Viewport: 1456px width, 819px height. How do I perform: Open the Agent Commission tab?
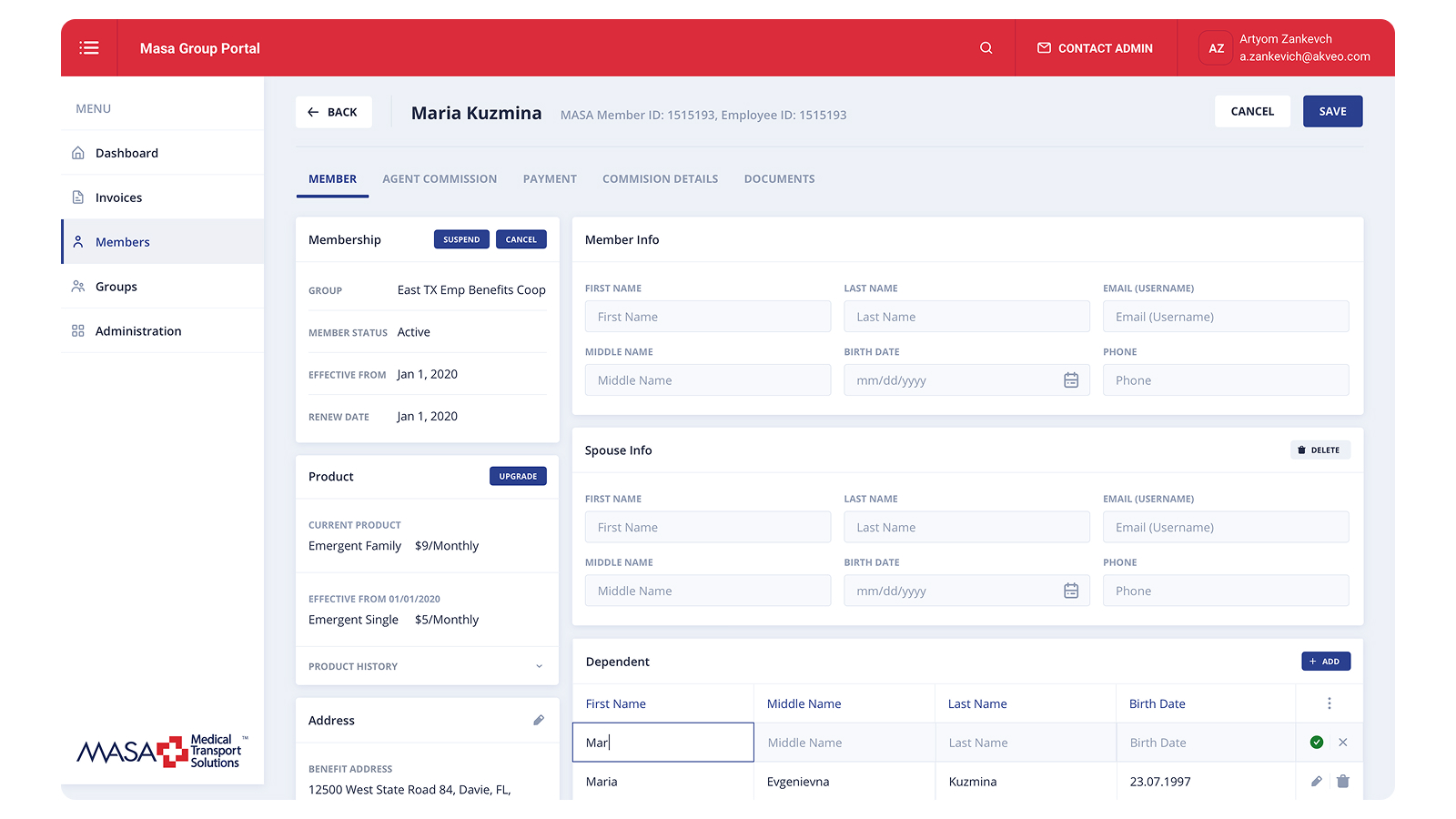coord(440,179)
